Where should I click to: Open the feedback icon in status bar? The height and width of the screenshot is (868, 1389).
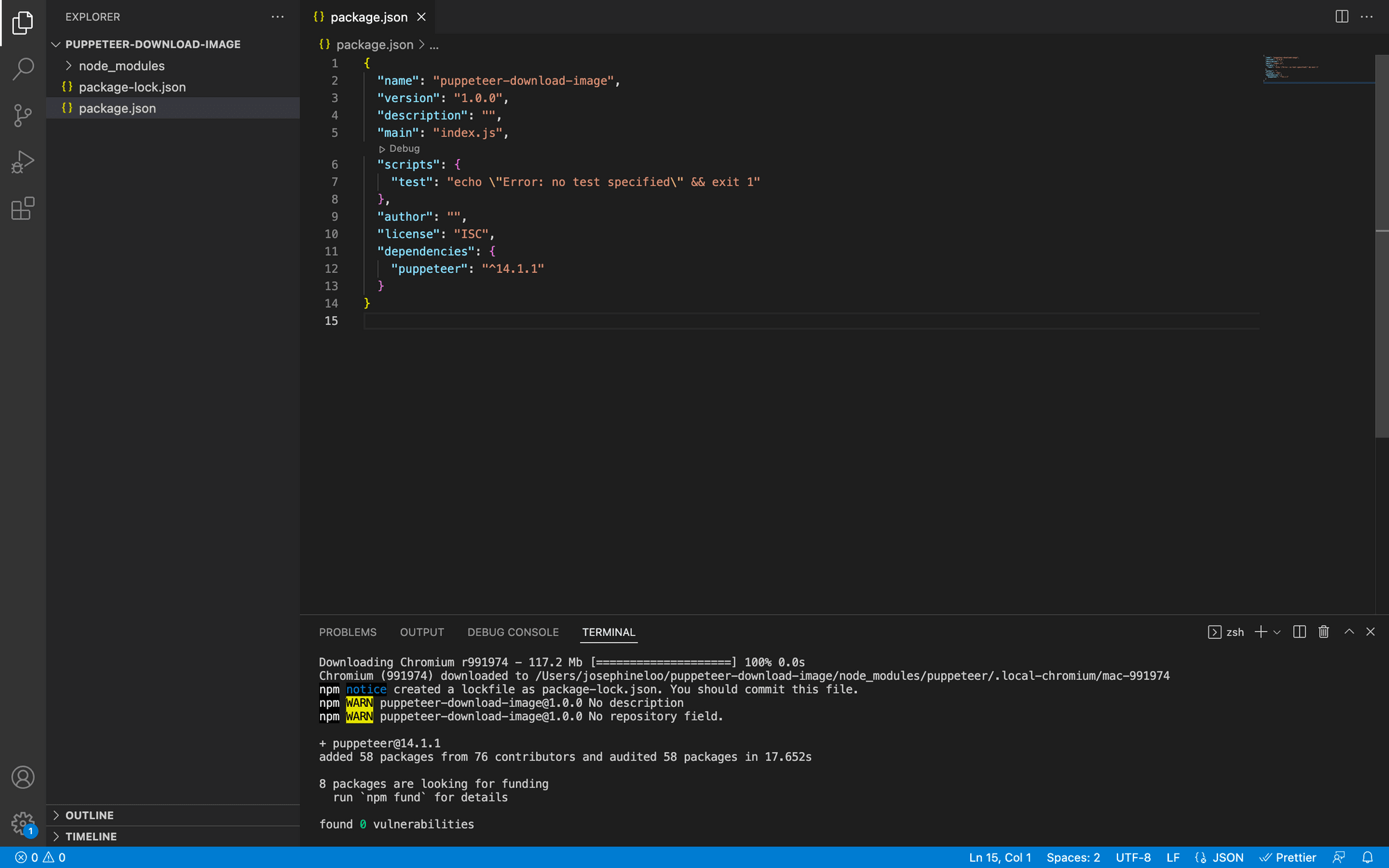(1339, 858)
